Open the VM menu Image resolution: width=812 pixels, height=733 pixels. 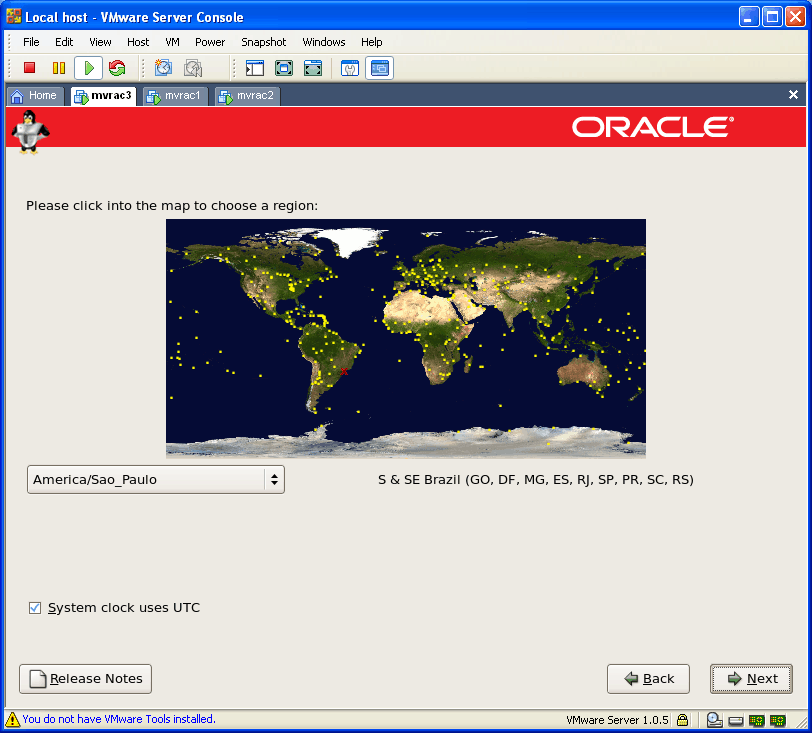pos(172,42)
